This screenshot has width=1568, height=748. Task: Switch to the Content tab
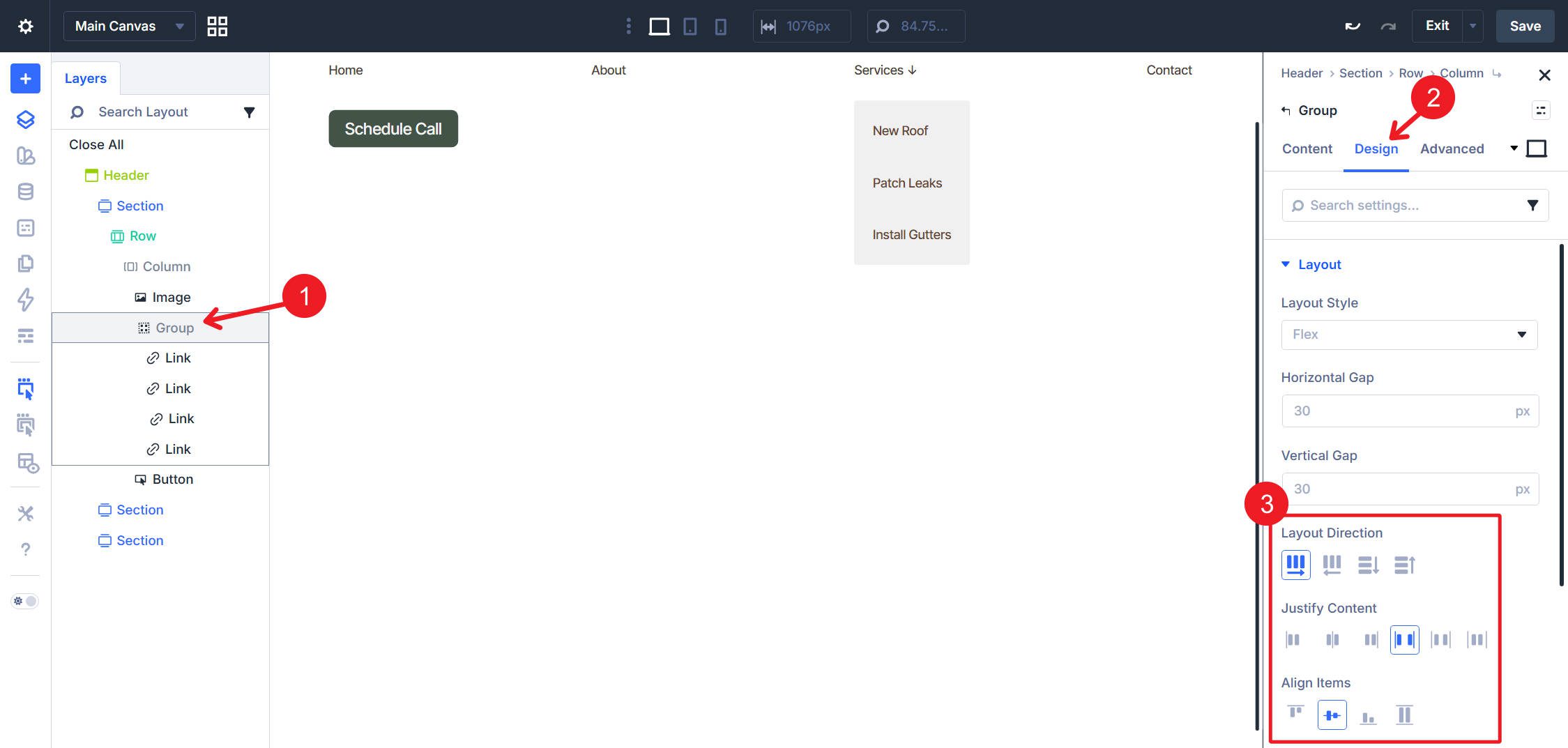(1307, 148)
